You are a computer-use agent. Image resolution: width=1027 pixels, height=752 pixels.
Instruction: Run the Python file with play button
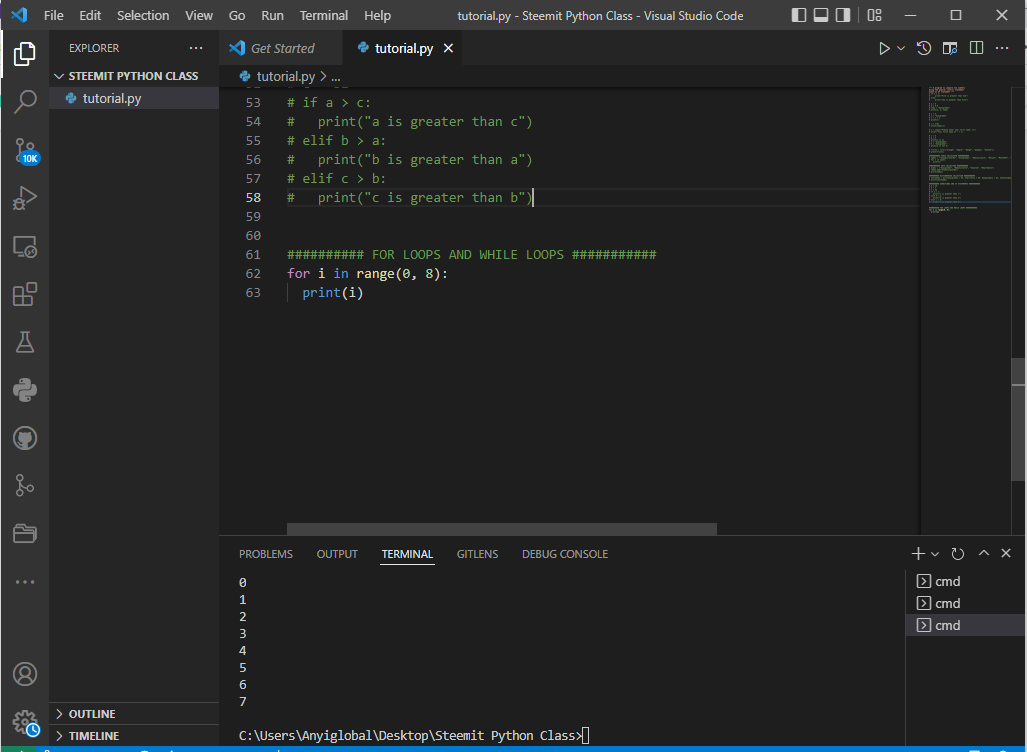(884, 48)
